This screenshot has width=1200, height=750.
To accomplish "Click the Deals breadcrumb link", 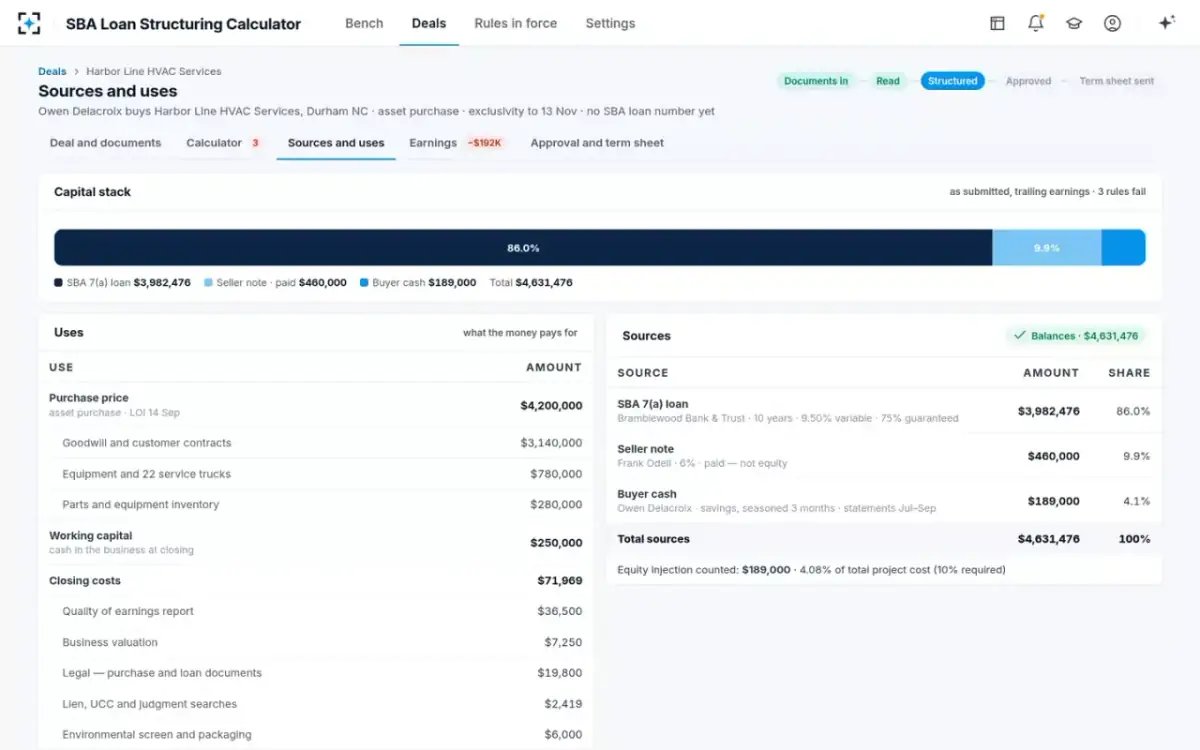I will pyautogui.click(x=52, y=72).
